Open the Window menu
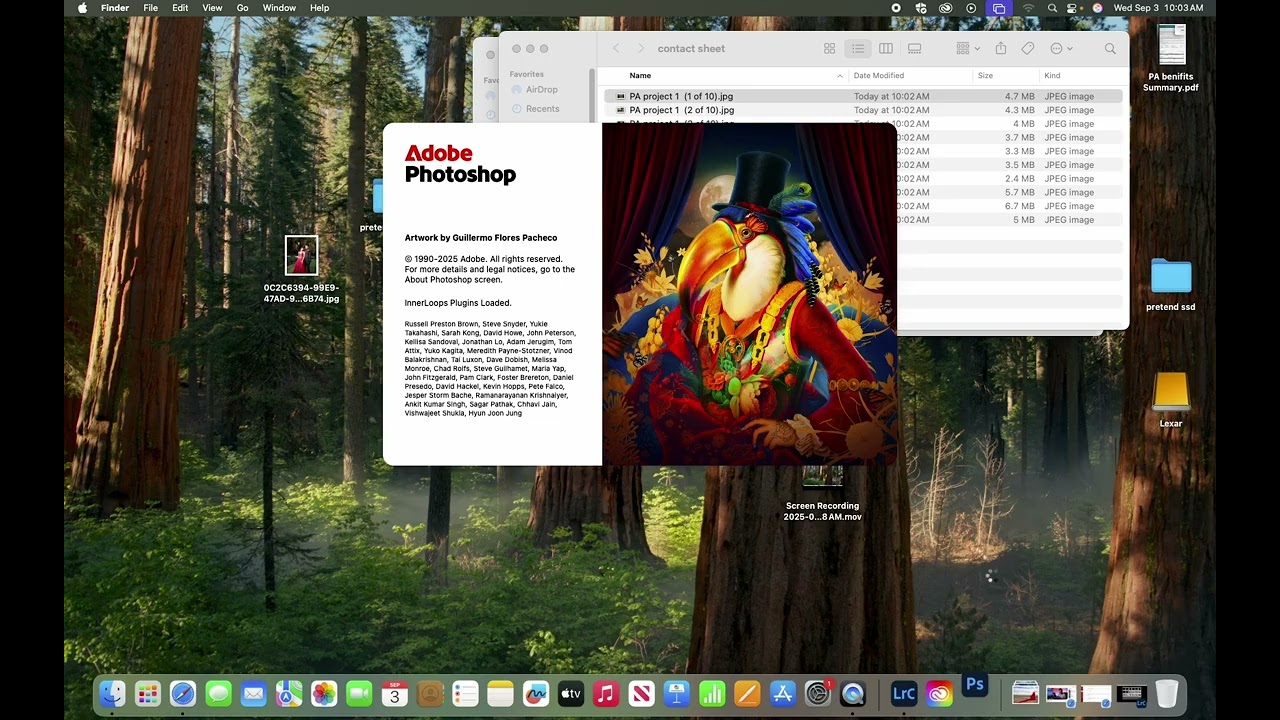Screen dimensions: 1280x720 point(279,8)
